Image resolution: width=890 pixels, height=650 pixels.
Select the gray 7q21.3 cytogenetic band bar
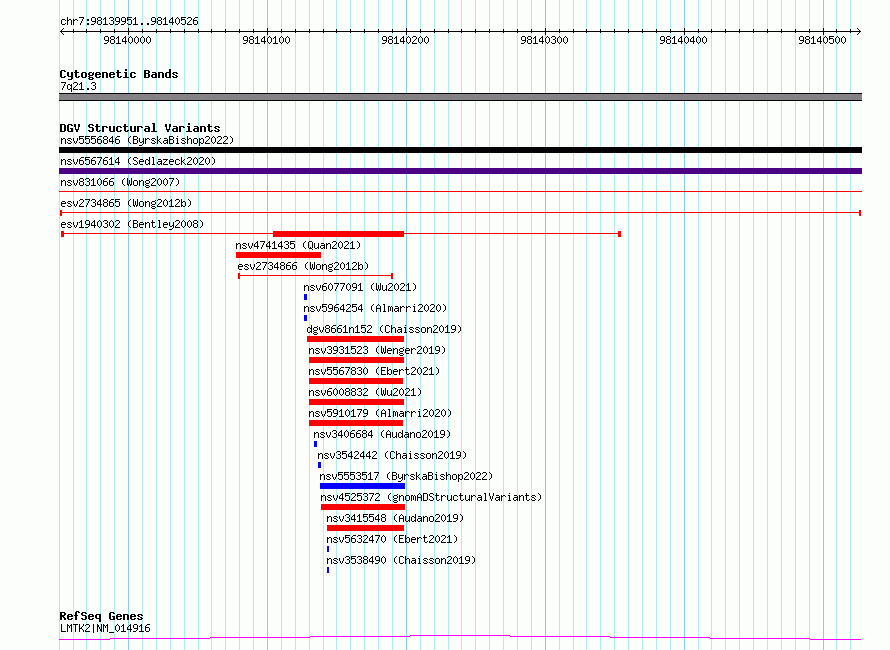coord(460,97)
